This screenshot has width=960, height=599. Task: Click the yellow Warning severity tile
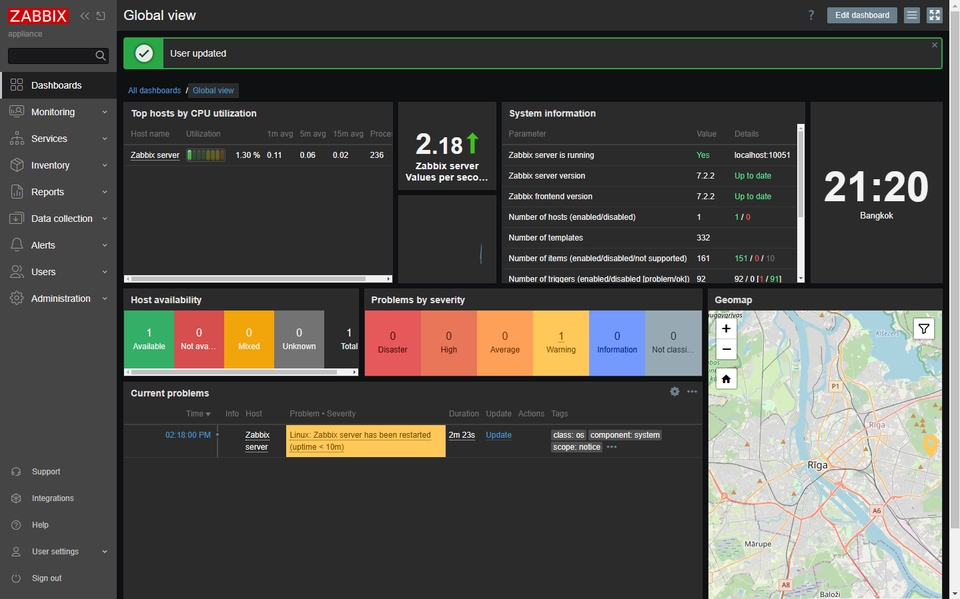point(561,342)
